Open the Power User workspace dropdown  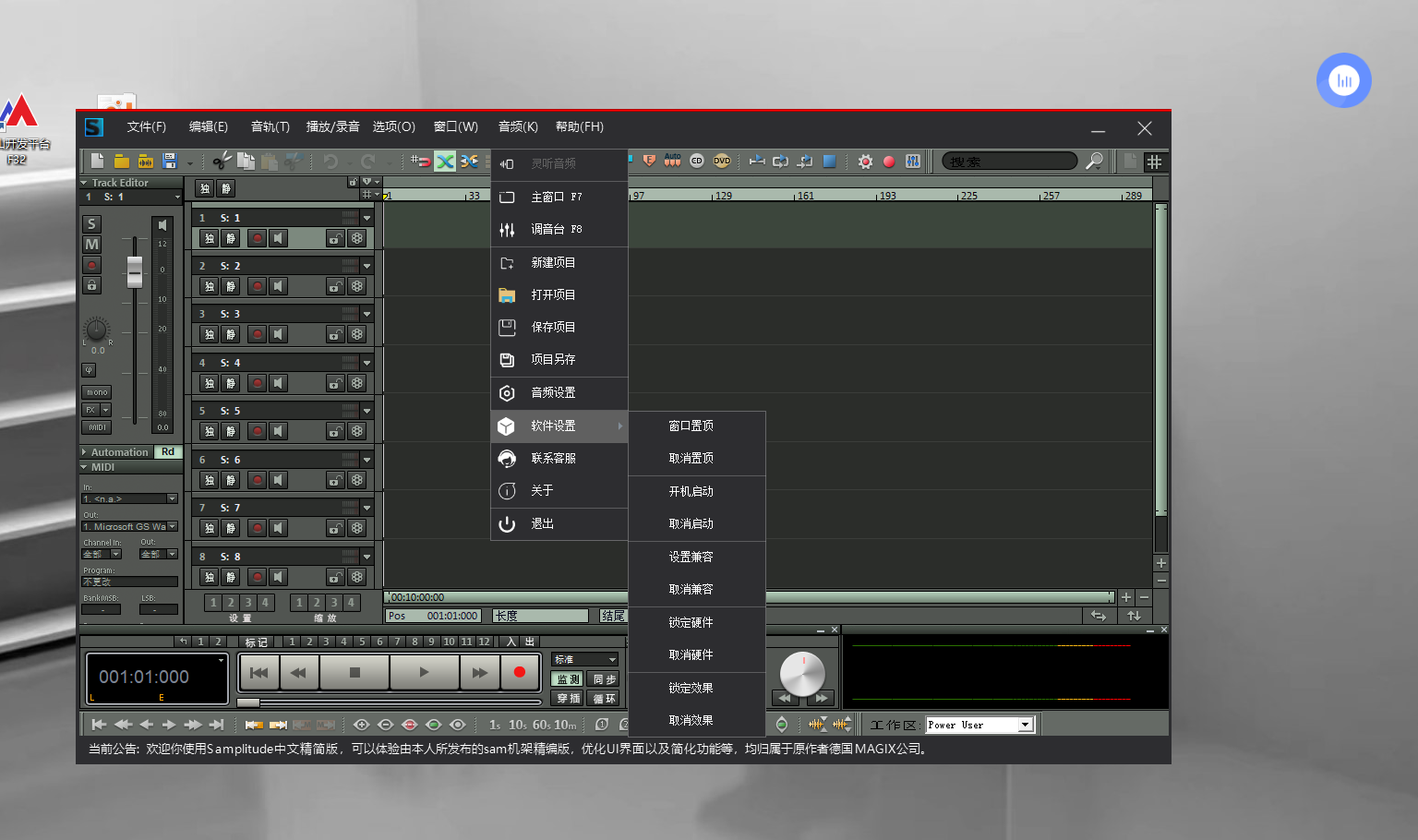pos(1025,725)
